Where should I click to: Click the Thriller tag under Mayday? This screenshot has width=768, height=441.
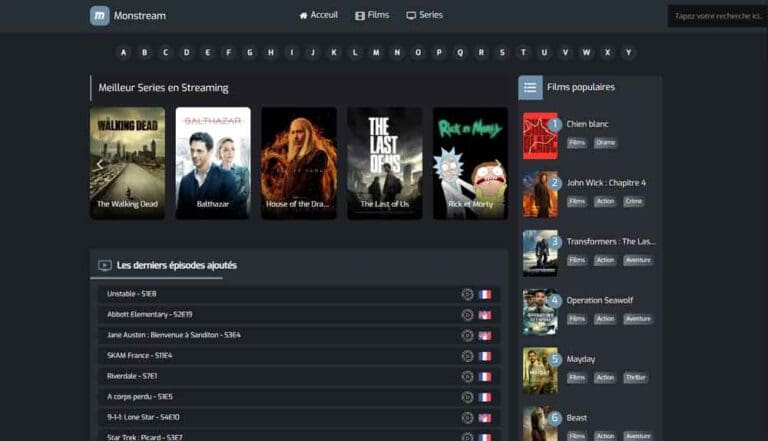tap(636, 377)
